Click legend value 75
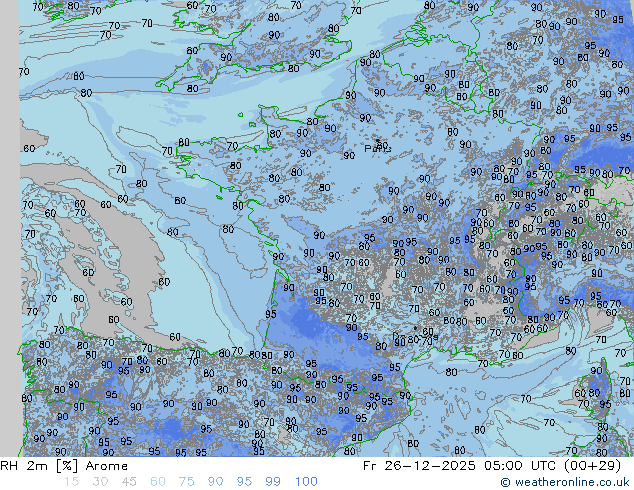The image size is (634, 490). point(186,482)
